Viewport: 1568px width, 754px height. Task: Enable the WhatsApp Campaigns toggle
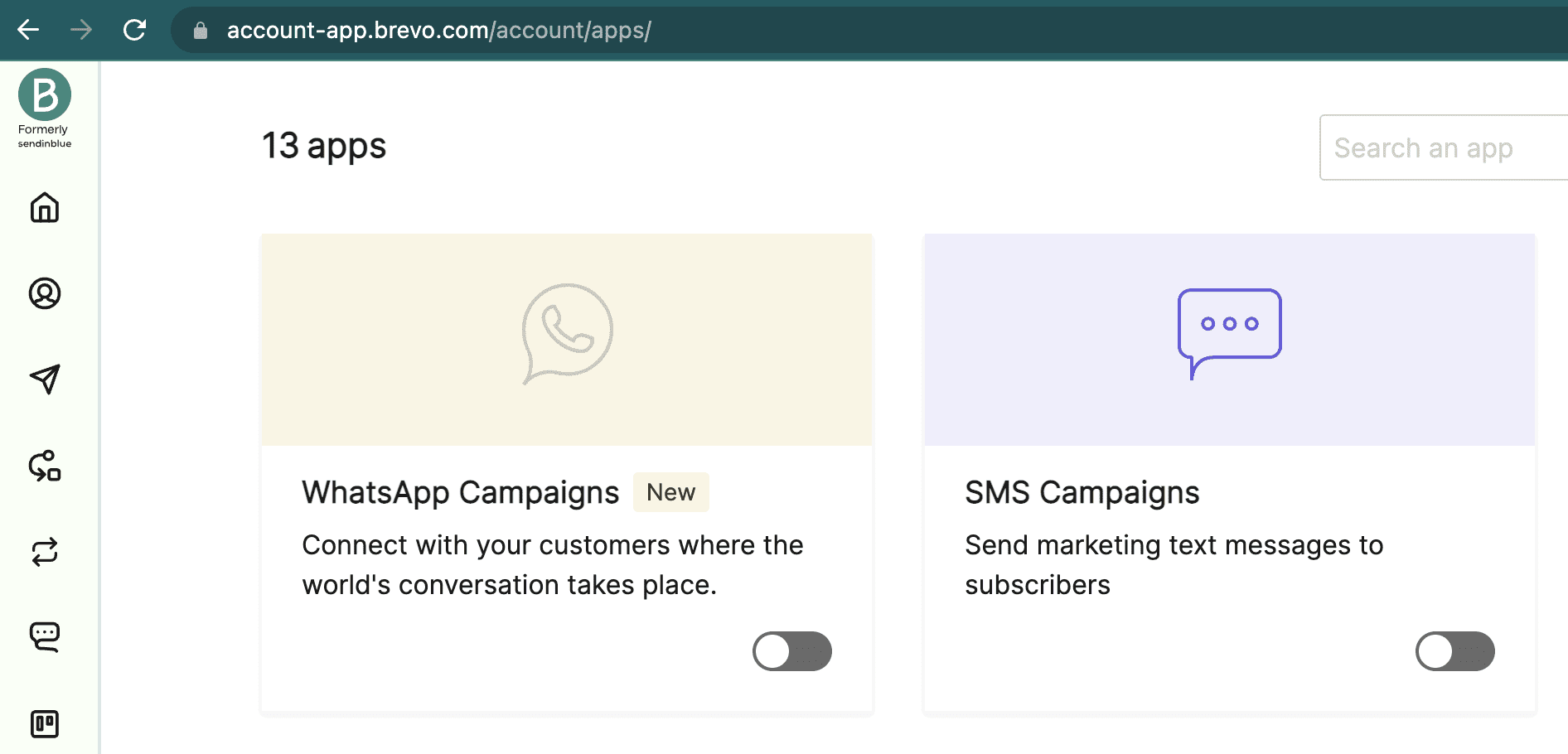791,651
